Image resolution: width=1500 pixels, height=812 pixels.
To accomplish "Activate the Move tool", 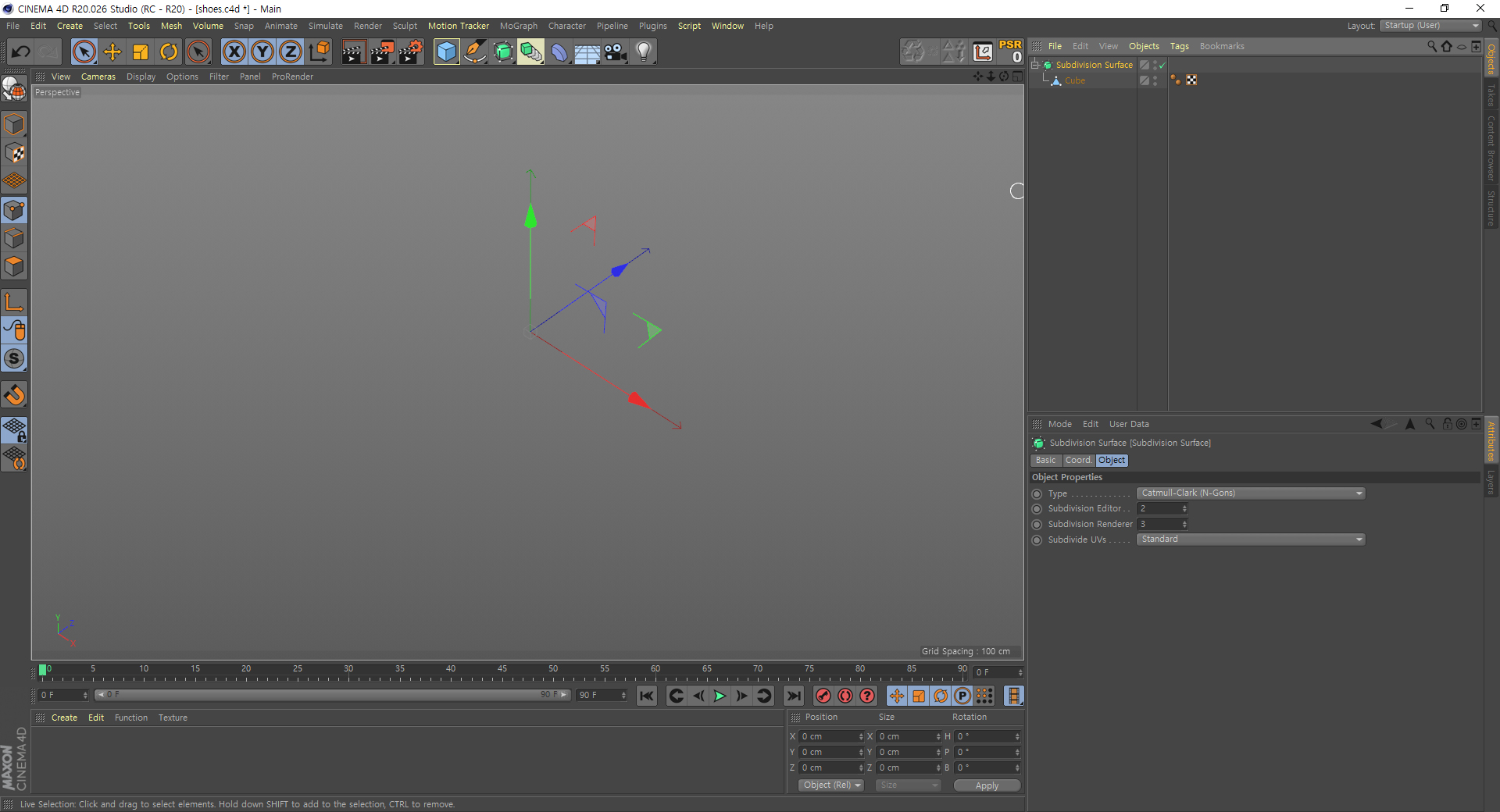I will (x=112, y=52).
